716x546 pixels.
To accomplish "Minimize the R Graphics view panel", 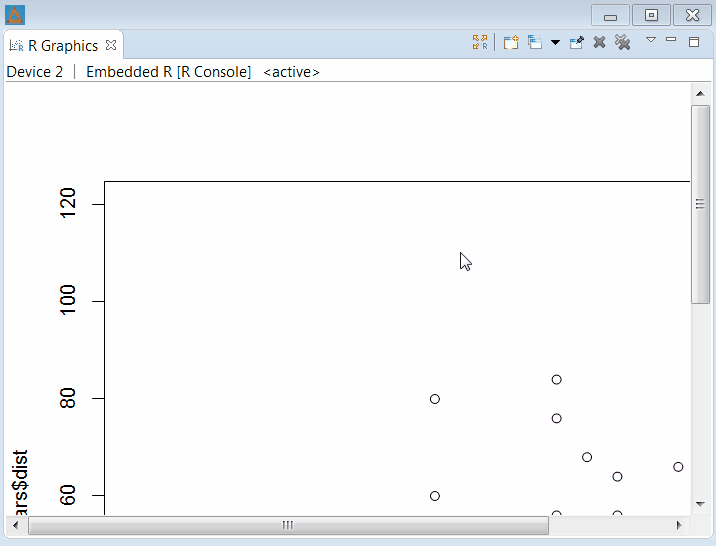I will (x=671, y=40).
